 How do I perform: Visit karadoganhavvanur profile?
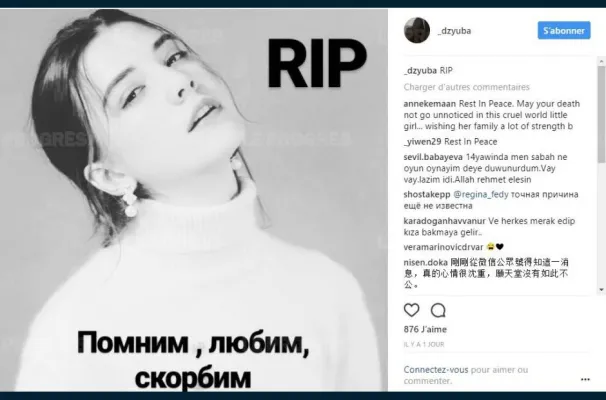pos(444,221)
